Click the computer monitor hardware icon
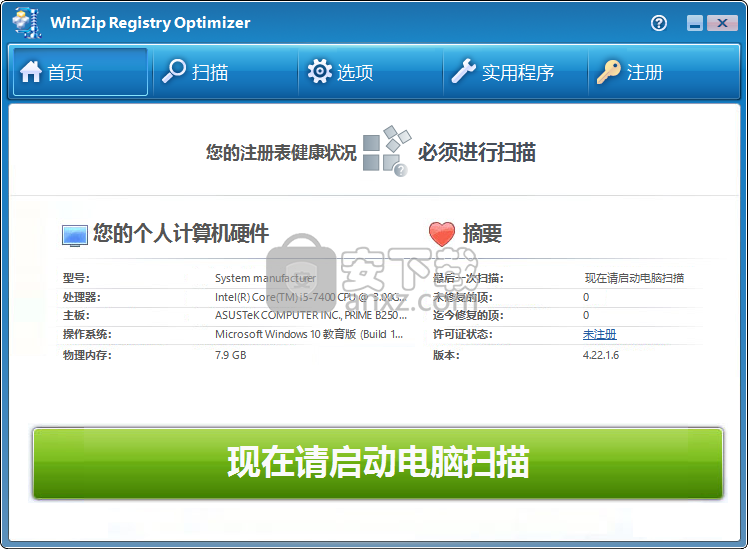This screenshot has width=748, height=549. [75, 236]
